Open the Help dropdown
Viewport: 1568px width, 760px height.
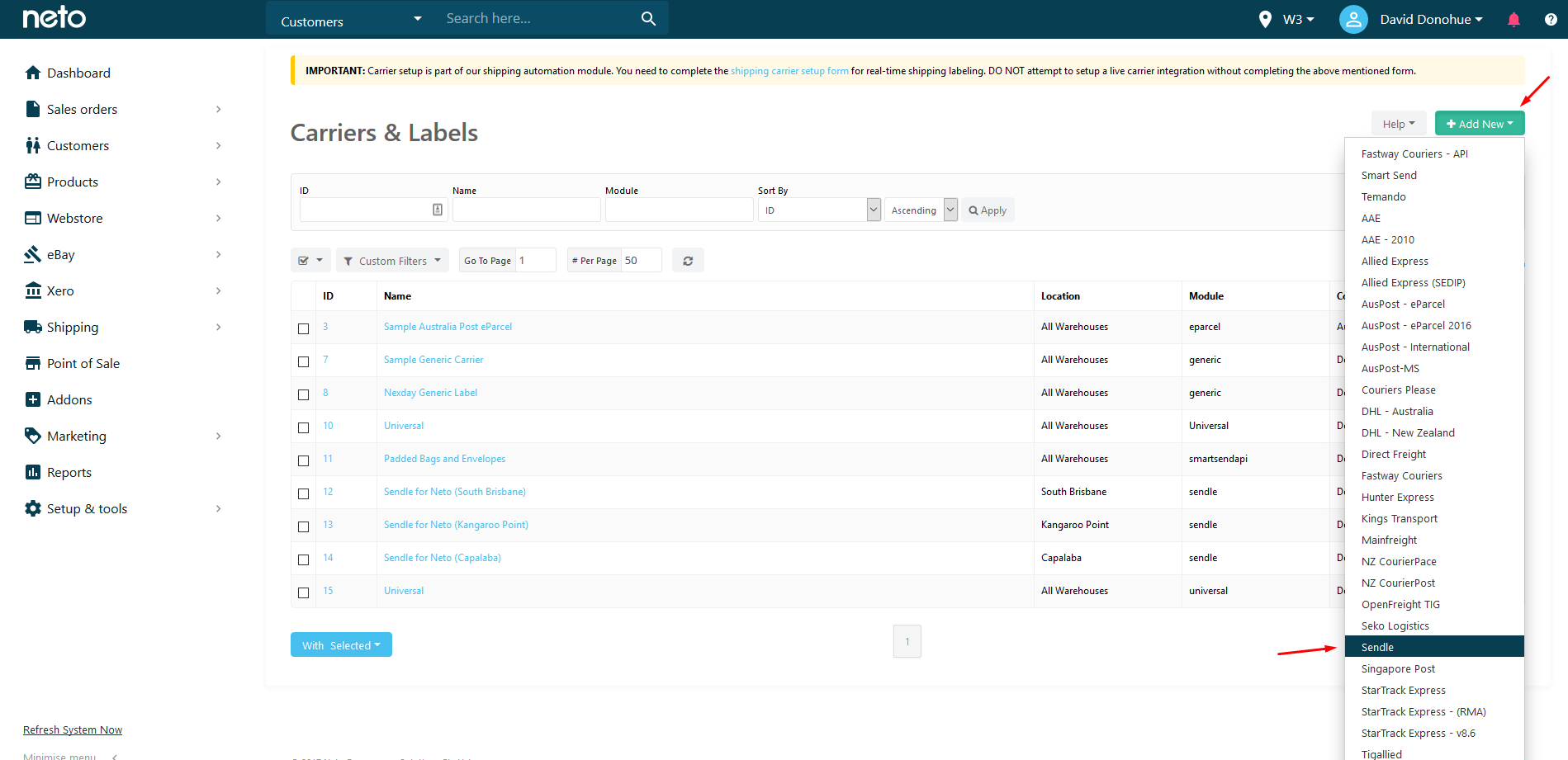(x=1399, y=124)
